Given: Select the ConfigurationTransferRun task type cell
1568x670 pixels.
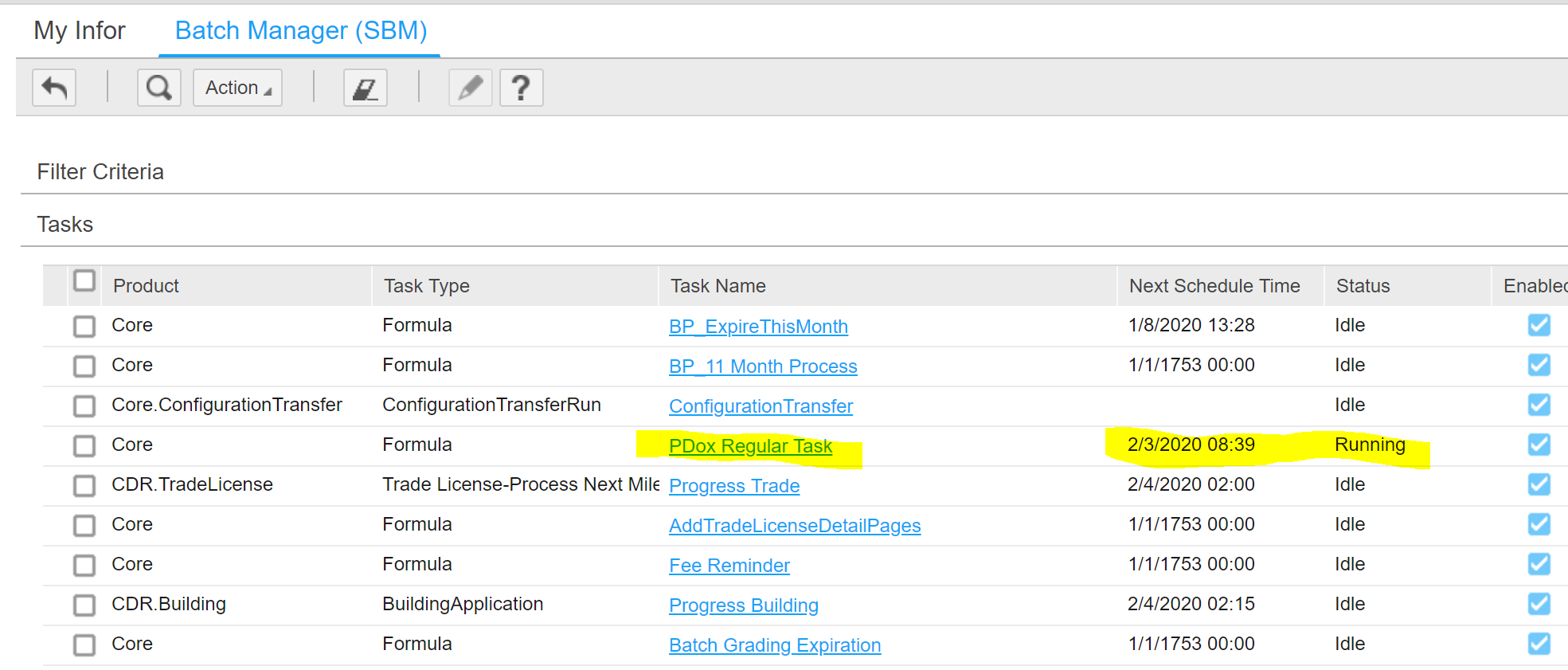Looking at the screenshot, I should (x=491, y=405).
